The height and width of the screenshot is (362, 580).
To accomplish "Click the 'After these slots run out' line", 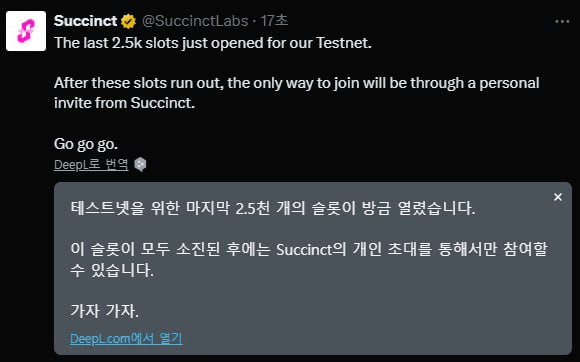I will [297, 83].
